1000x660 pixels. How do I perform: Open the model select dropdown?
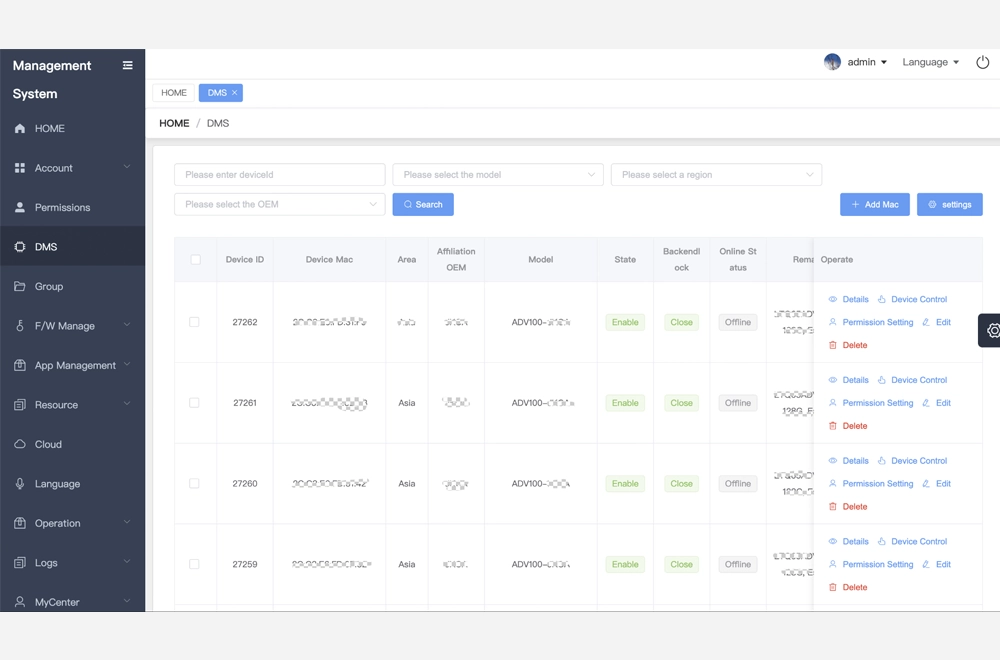pos(498,175)
